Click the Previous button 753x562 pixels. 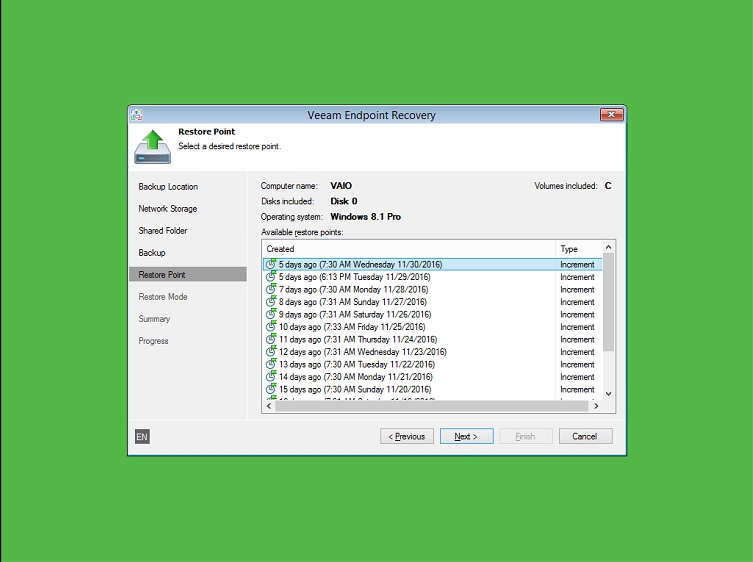[407, 436]
